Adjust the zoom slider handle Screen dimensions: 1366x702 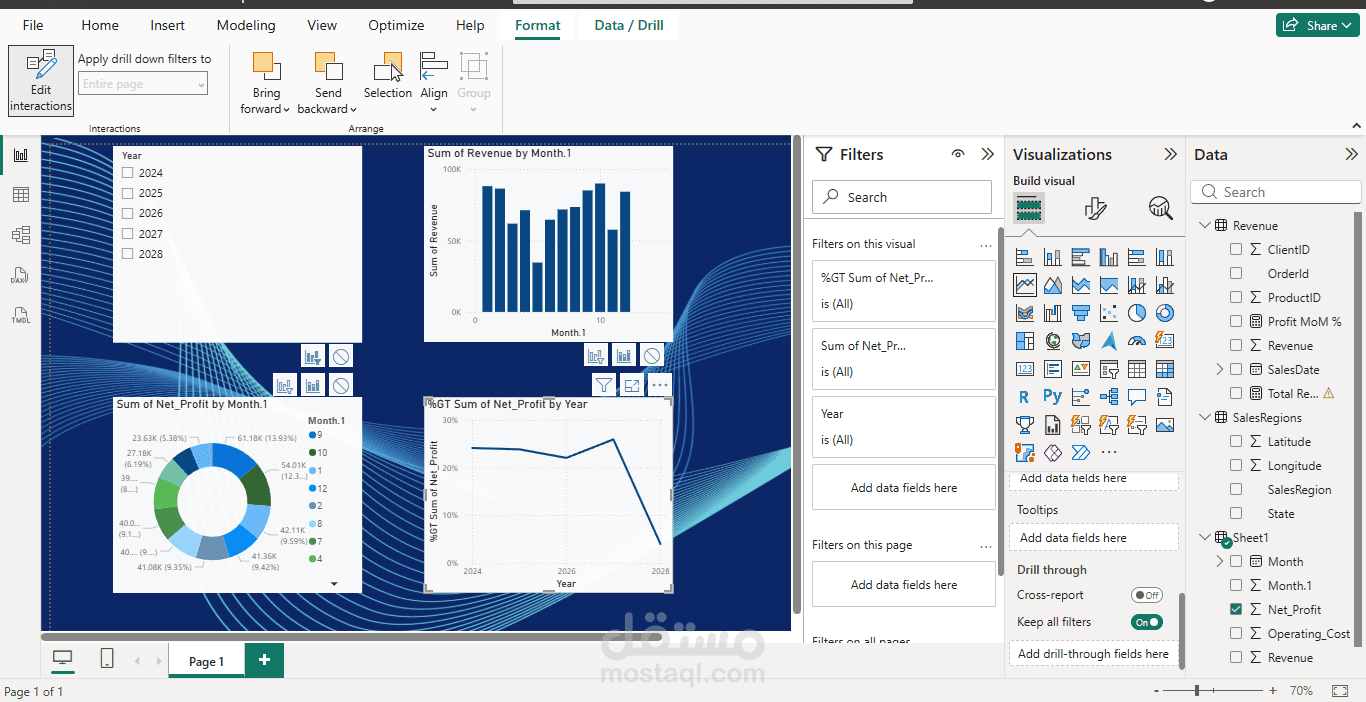(x=1197, y=691)
